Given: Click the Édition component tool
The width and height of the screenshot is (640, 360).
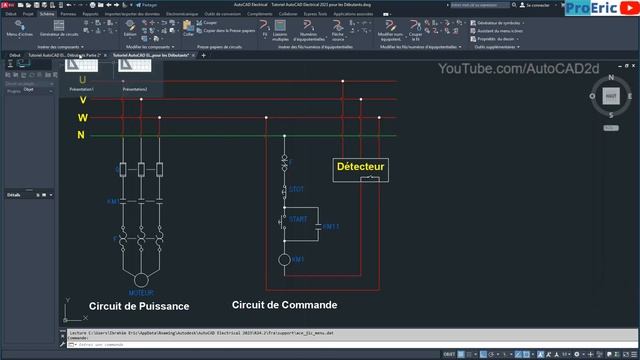Looking at the screenshot, I should [130, 29].
